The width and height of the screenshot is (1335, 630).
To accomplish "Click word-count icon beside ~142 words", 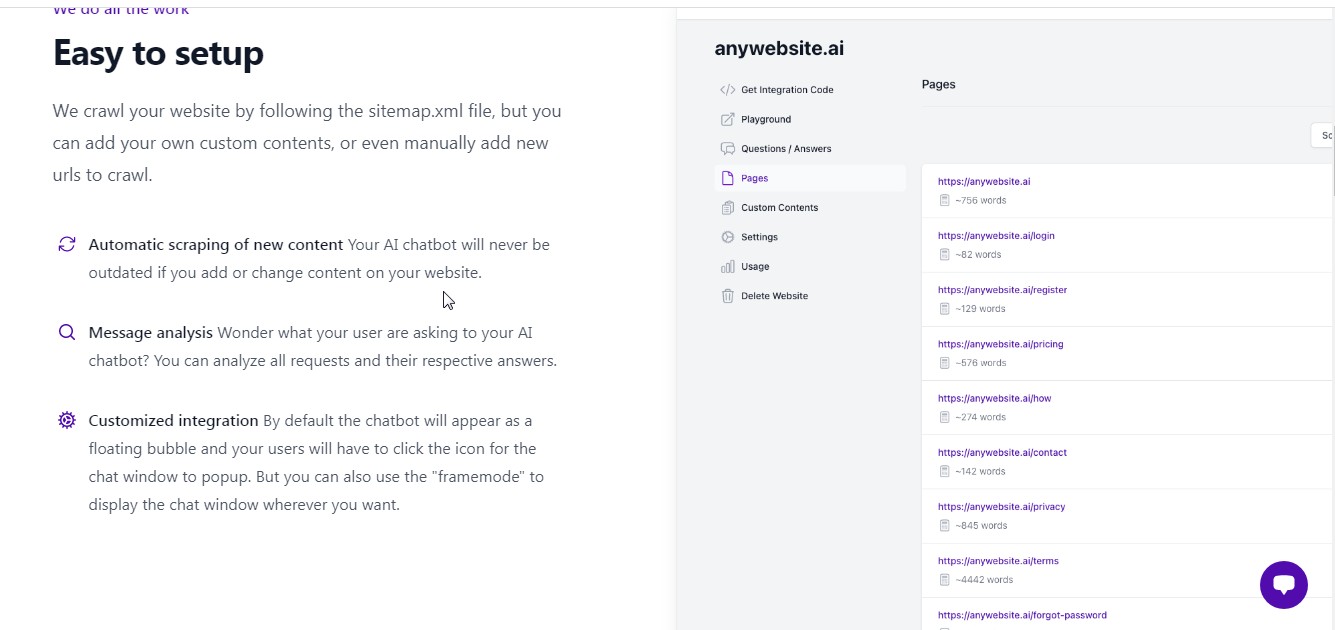I will tap(944, 471).
